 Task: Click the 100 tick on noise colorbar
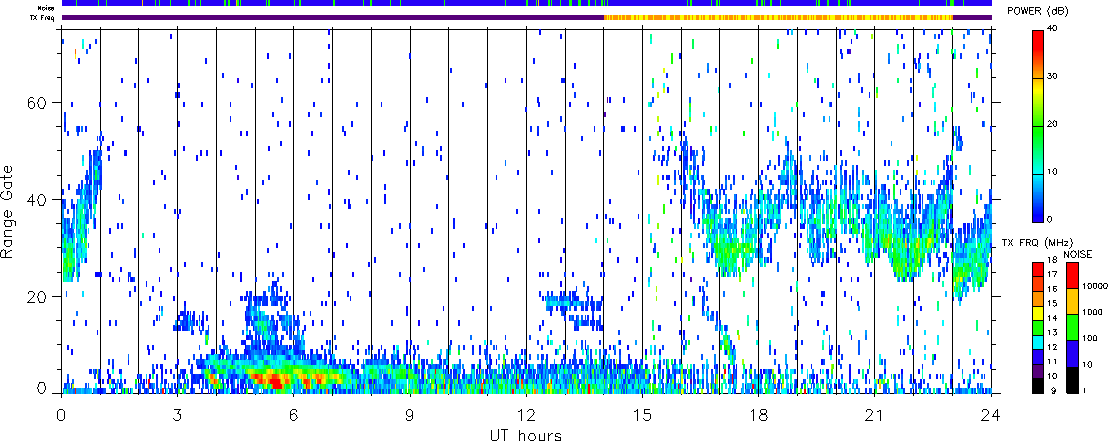coord(1088,339)
